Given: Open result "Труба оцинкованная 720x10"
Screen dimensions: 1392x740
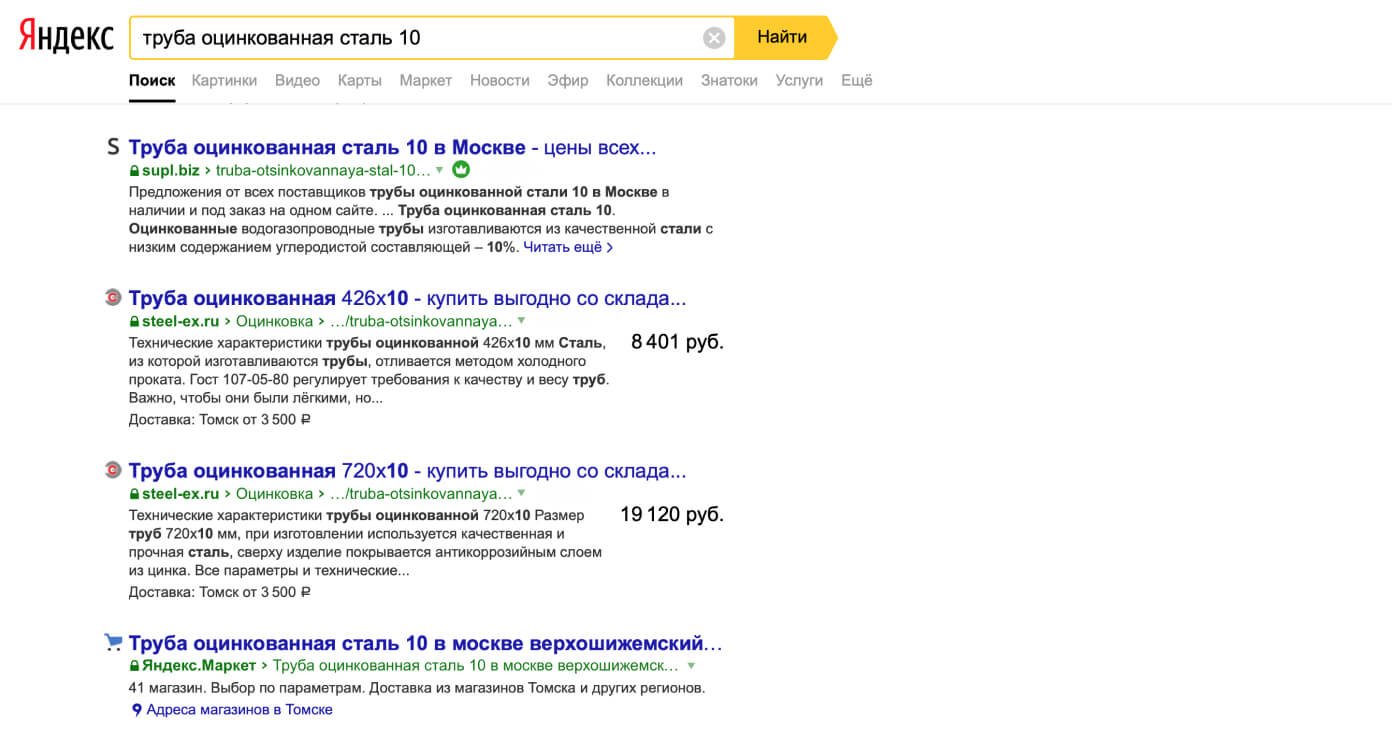Looking at the screenshot, I should 408,470.
